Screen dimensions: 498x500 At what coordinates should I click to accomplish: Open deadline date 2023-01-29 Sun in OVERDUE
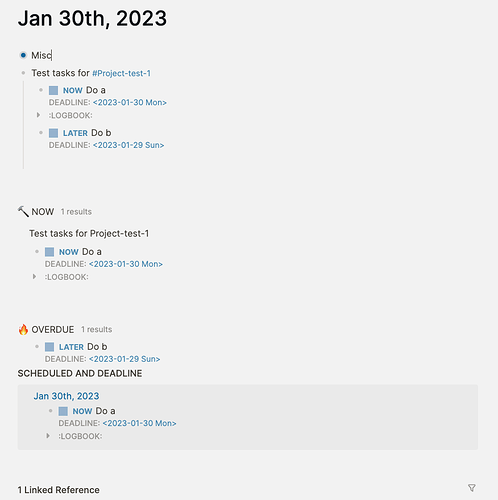point(125,359)
